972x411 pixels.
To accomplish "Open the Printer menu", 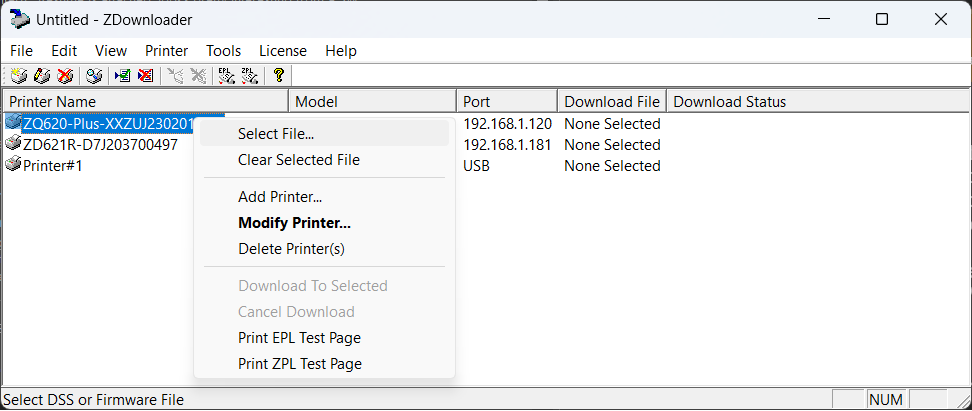I will pos(167,51).
